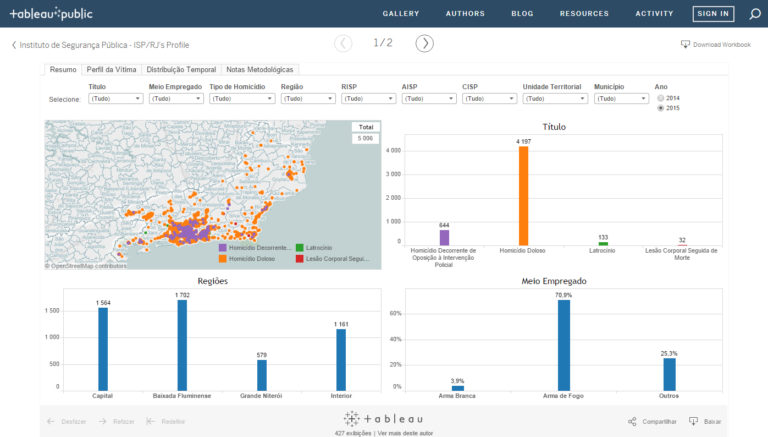Click the orange Homicídio Doloso bar
The width and height of the screenshot is (768, 437).
coord(523,195)
